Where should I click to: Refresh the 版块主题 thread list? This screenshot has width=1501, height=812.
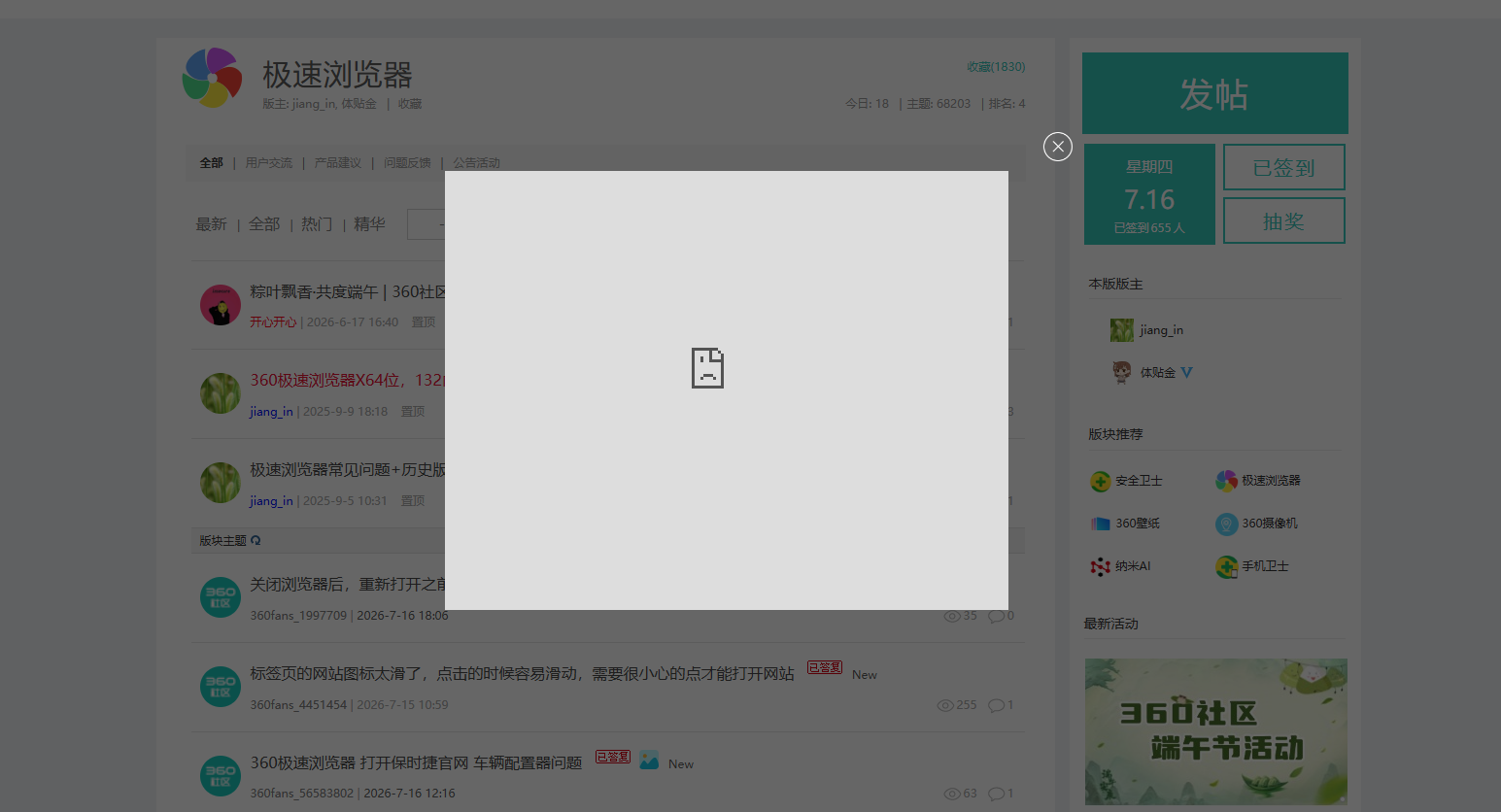pyautogui.click(x=256, y=540)
